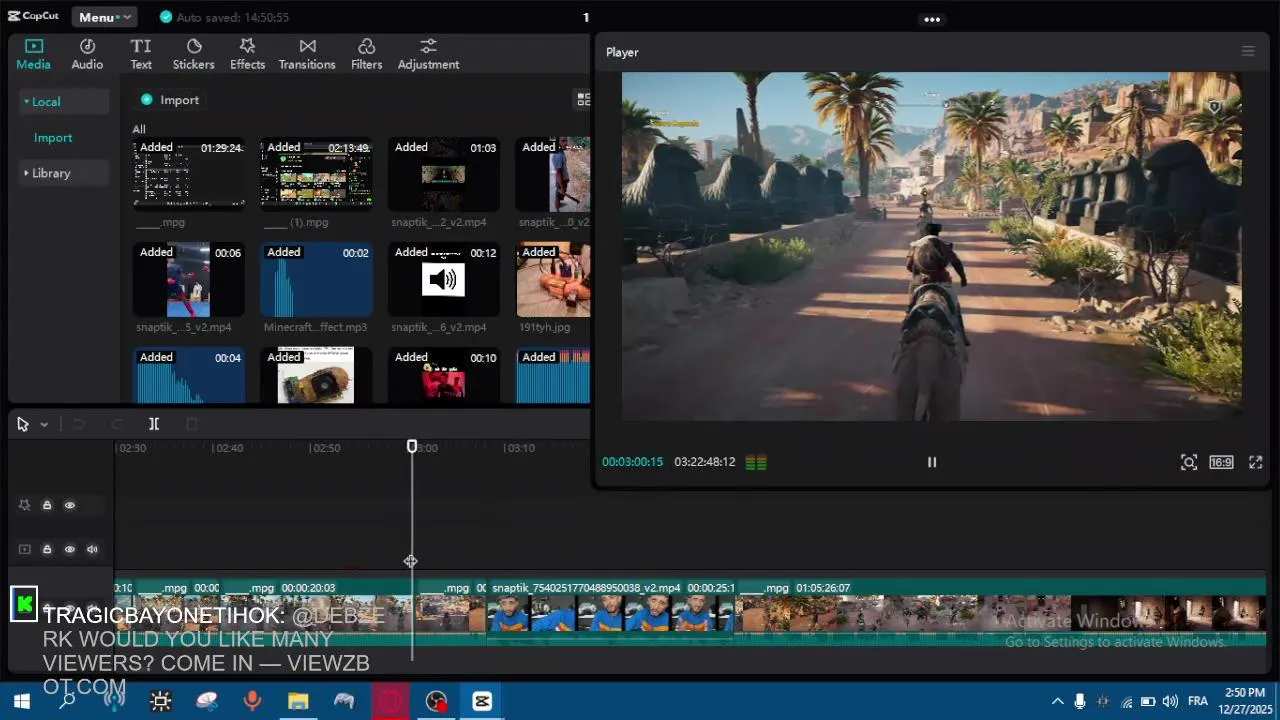Click the 'All' filter label in media list
Image resolution: width=1280 pixels, height=720 pixels.
click(x=139, y=129)
